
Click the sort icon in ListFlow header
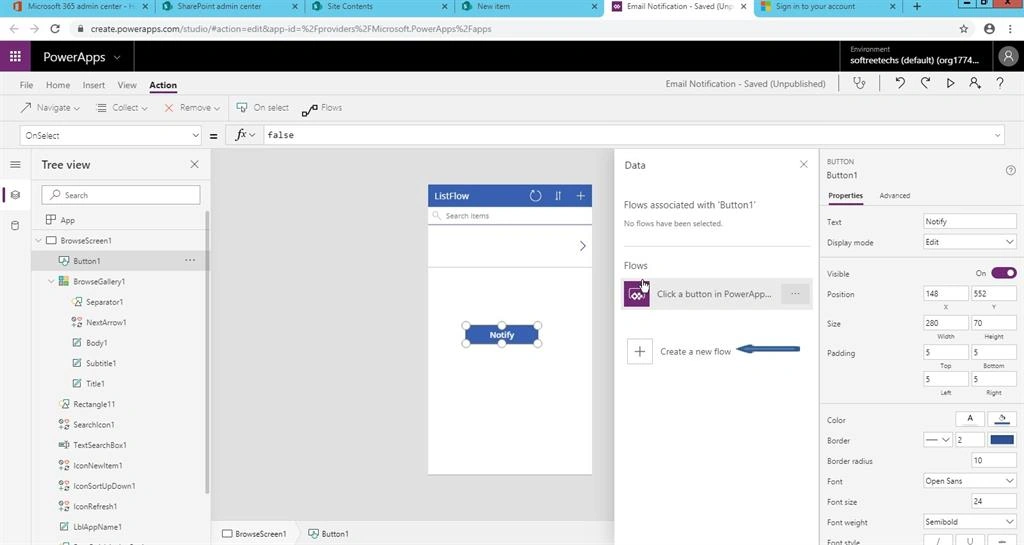point(558,196)
